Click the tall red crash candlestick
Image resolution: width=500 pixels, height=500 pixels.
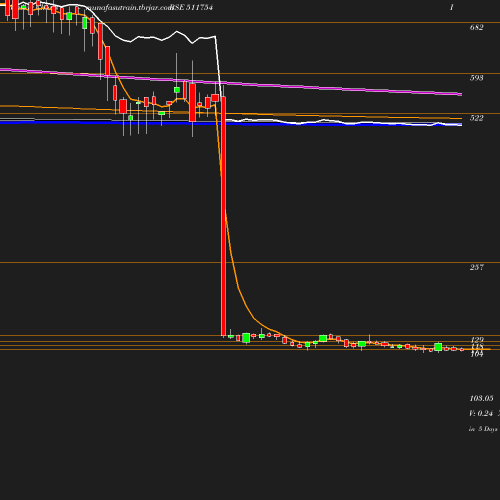click(x=223, y=216)
